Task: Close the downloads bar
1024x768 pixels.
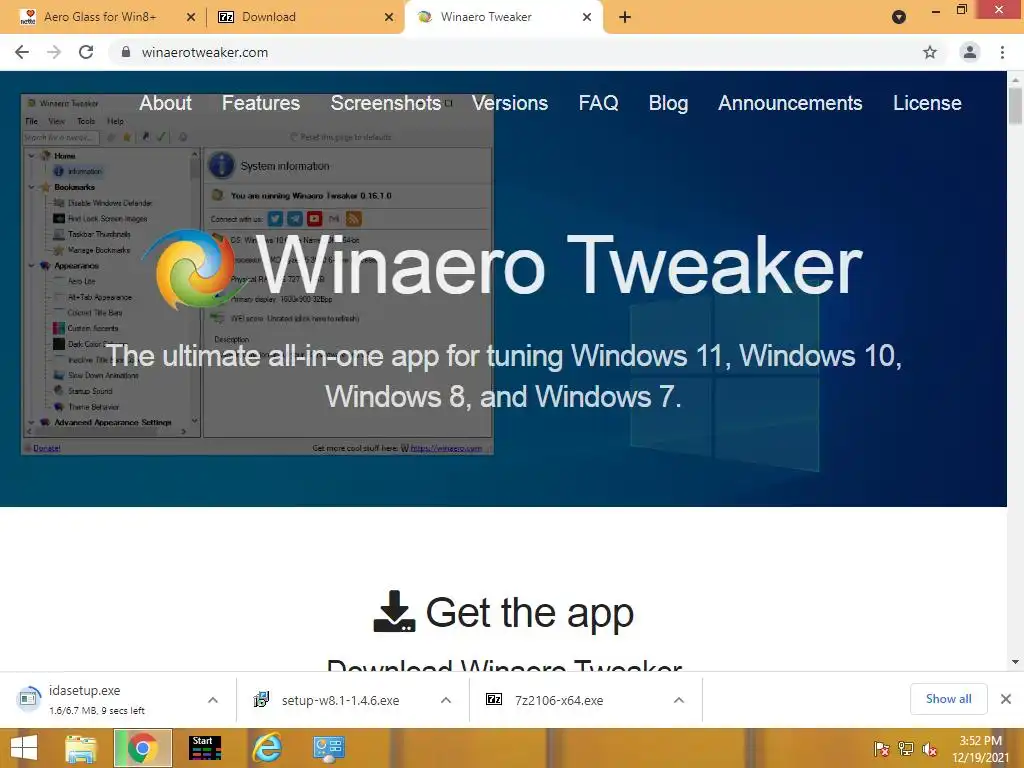Action: [1006, 699]
